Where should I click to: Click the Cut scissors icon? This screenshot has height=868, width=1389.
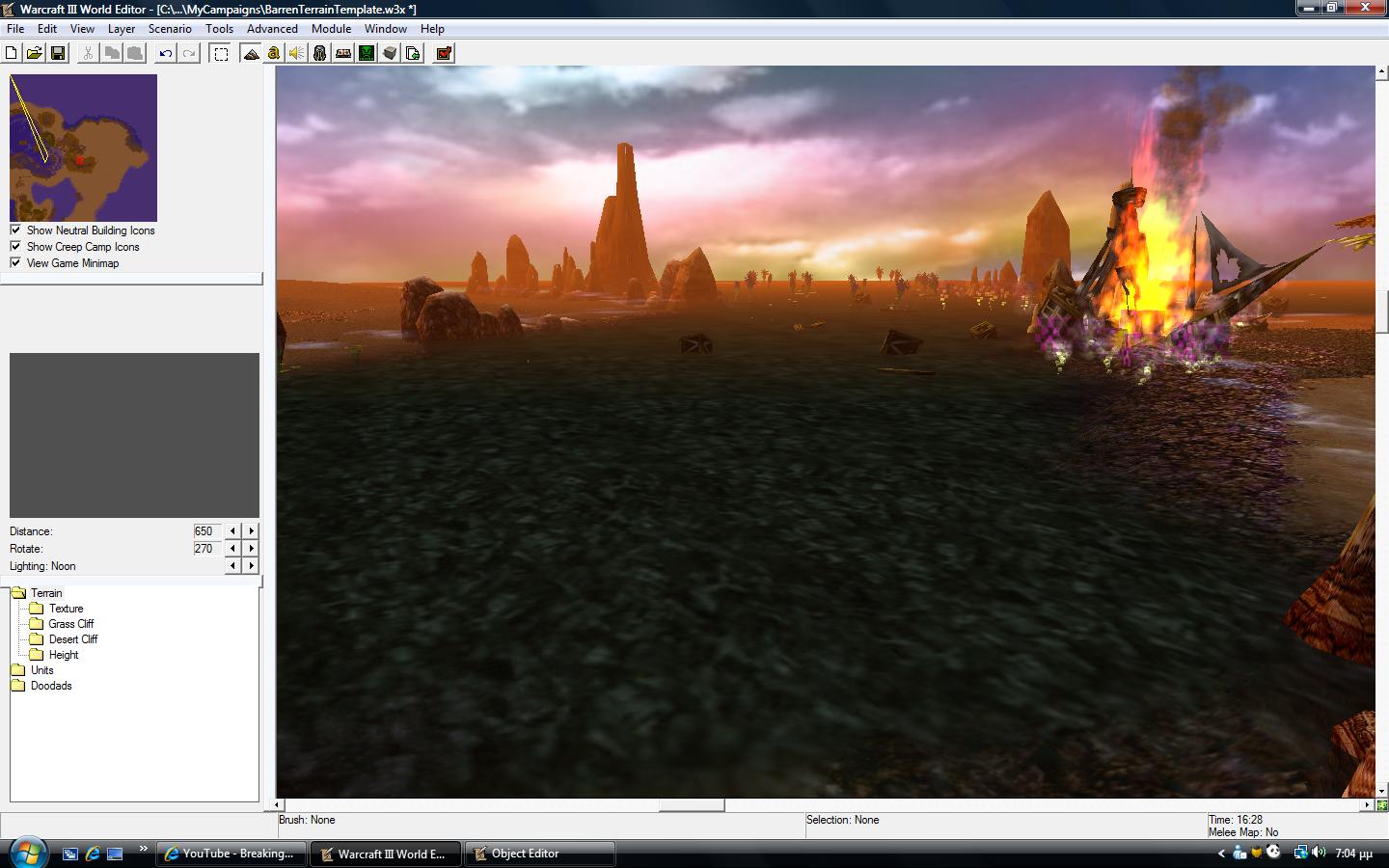[x=88, y=53]
